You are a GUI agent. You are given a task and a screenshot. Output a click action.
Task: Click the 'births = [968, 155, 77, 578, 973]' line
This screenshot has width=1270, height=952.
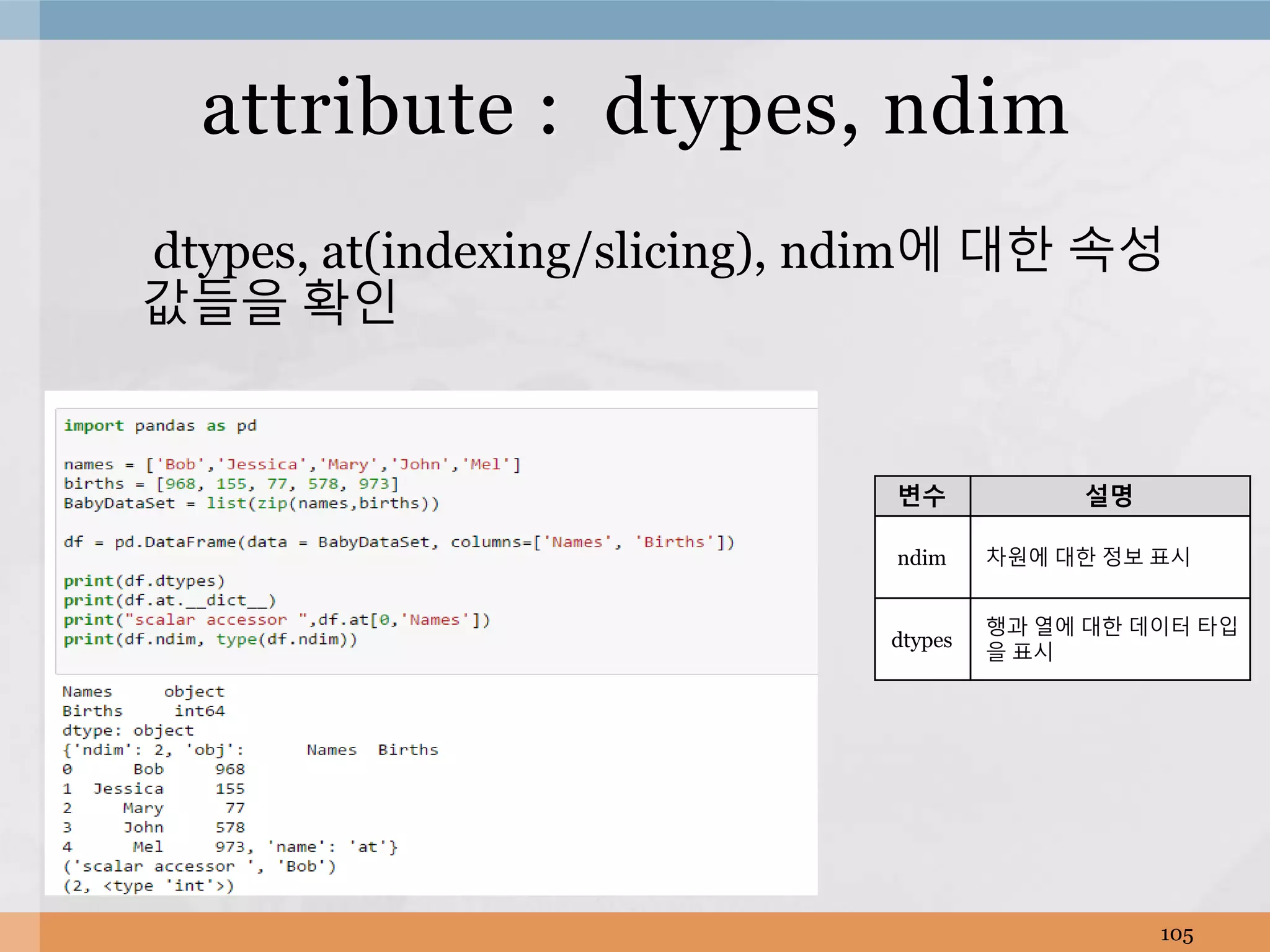[231, 484]
